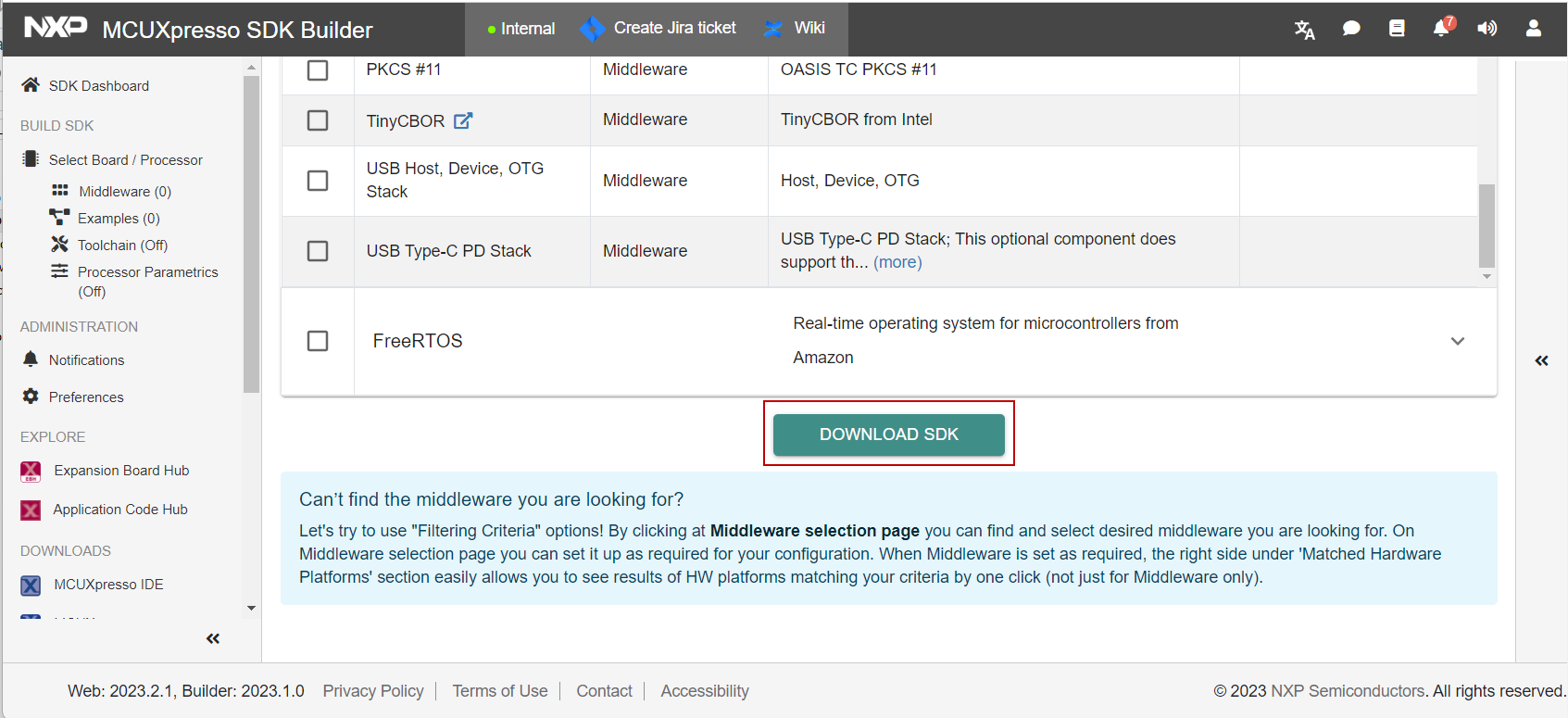
Task: Open MCUXpresso IDE download link
Action: 108,585
